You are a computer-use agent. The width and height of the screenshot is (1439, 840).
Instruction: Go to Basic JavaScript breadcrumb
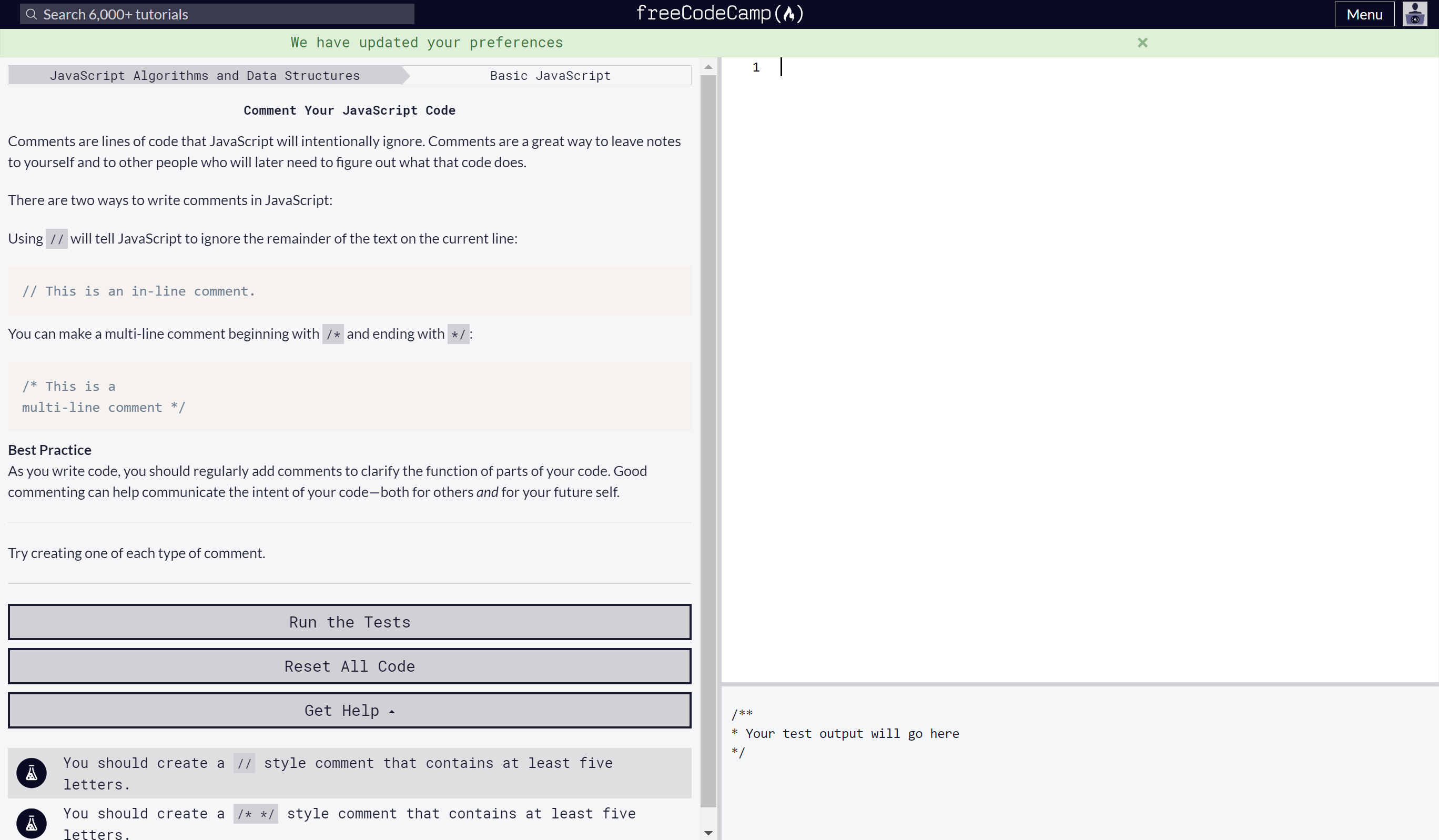[550, 75]
